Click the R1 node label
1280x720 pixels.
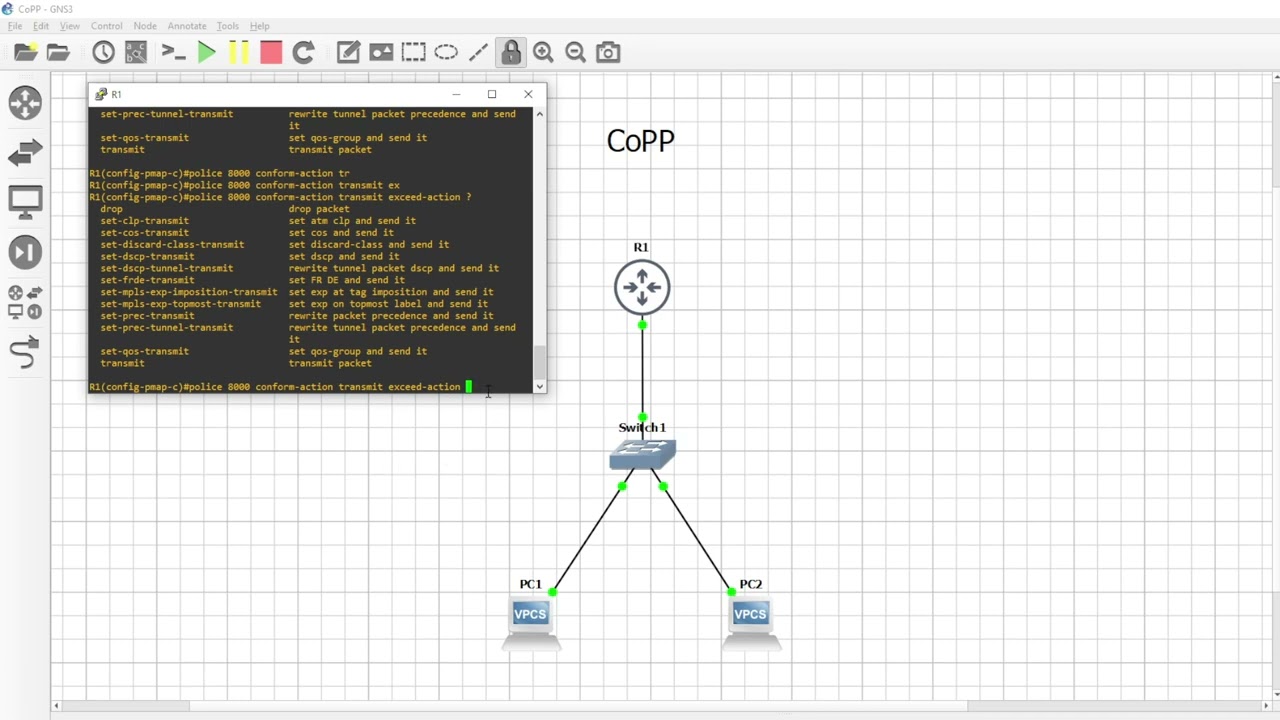[641, 247]
